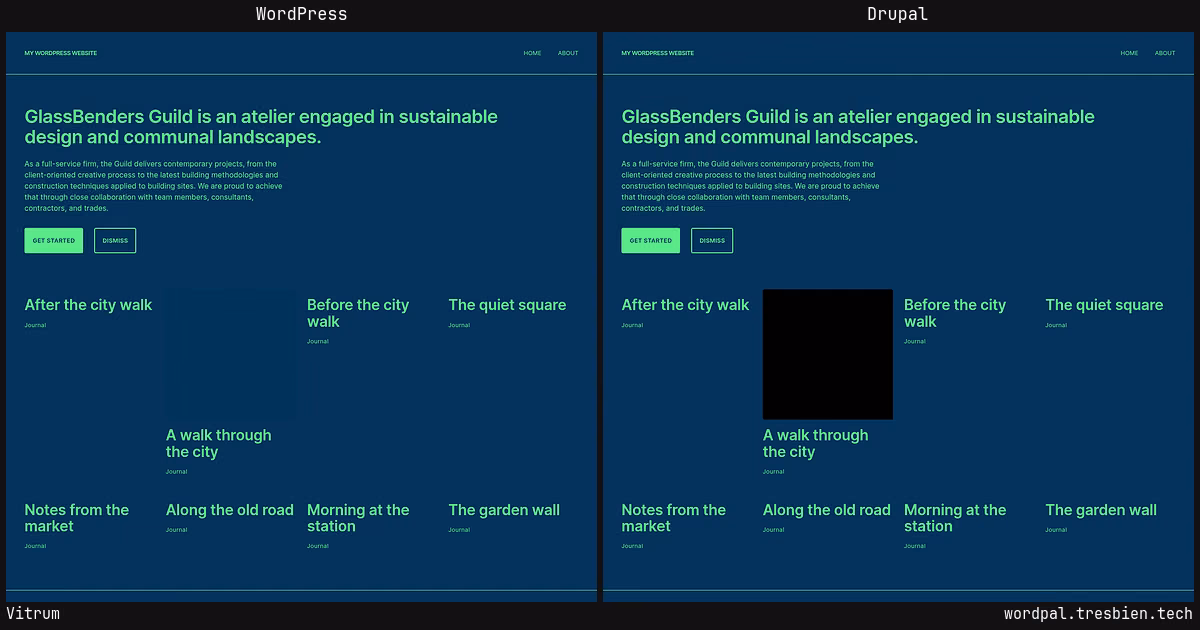
Task: Click Journal under 'After the city walk' in Drupal pane
Action: tap(632, 325)
